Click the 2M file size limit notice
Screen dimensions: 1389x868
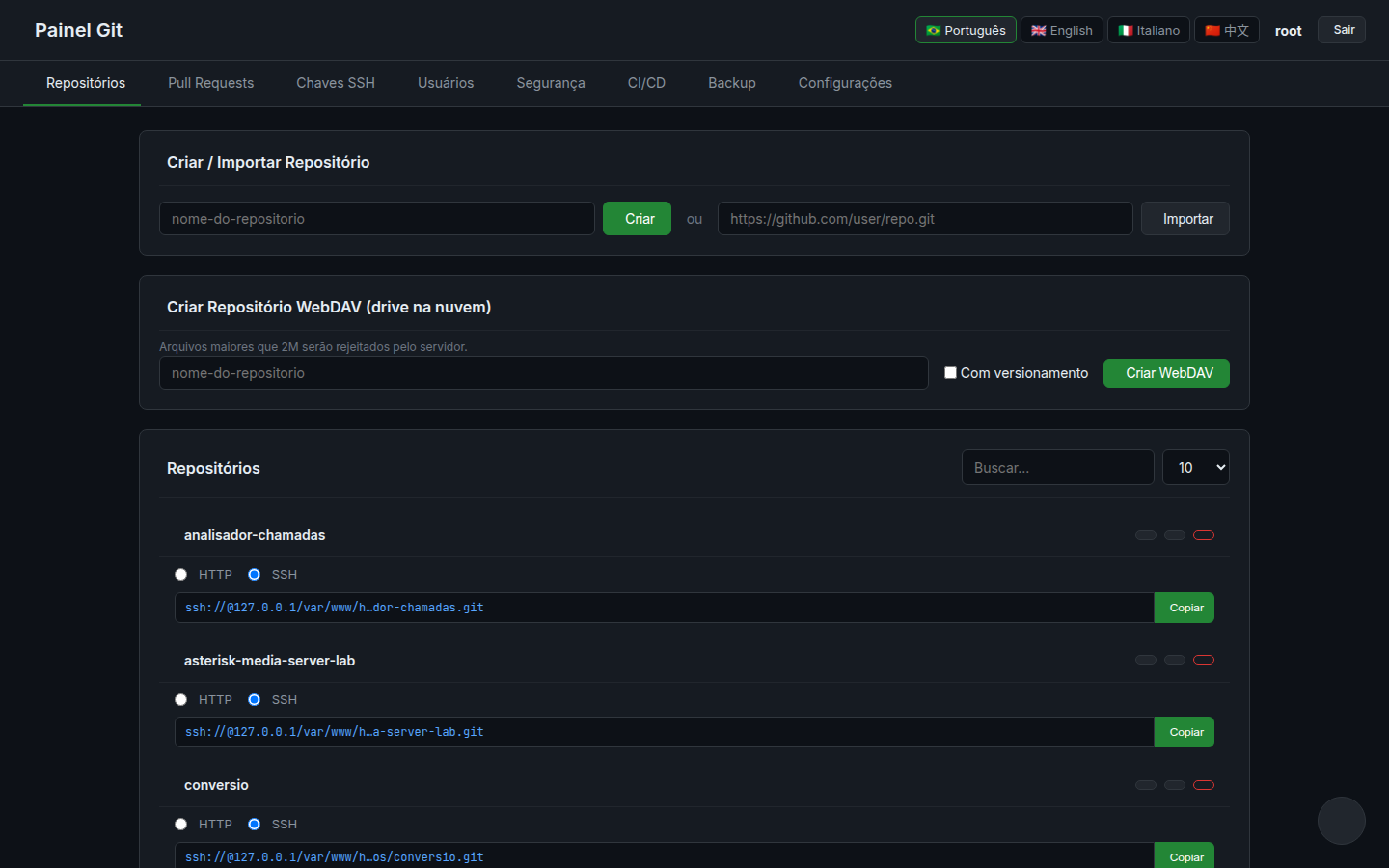click(313, 347)
